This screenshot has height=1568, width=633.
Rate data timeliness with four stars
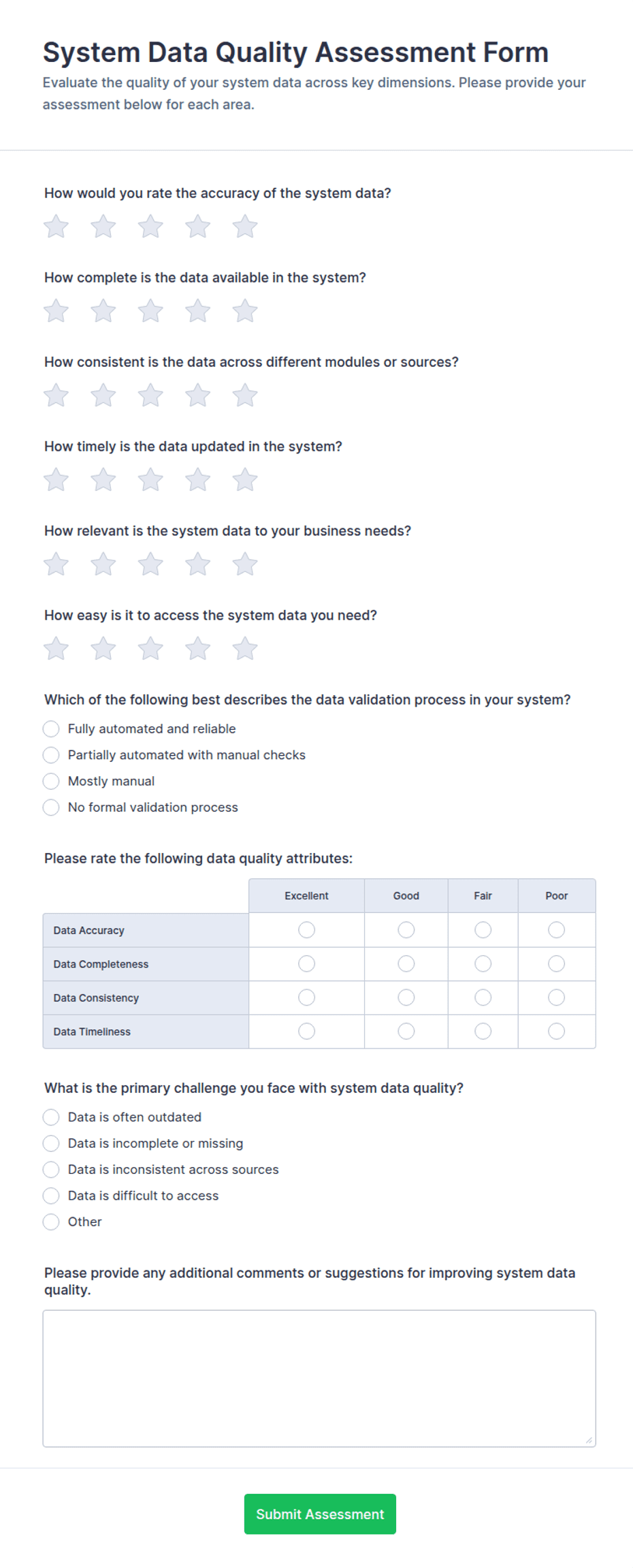click(x=198, y=480)
